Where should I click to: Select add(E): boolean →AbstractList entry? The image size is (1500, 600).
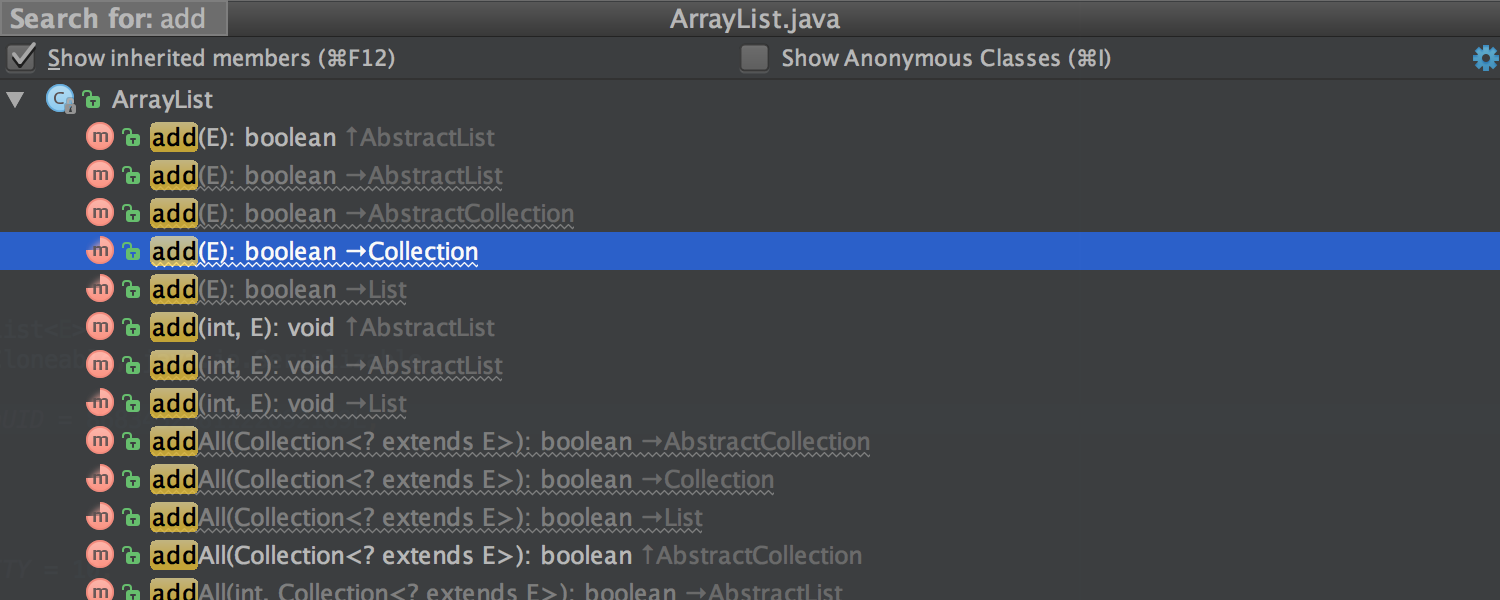point(750,175)
